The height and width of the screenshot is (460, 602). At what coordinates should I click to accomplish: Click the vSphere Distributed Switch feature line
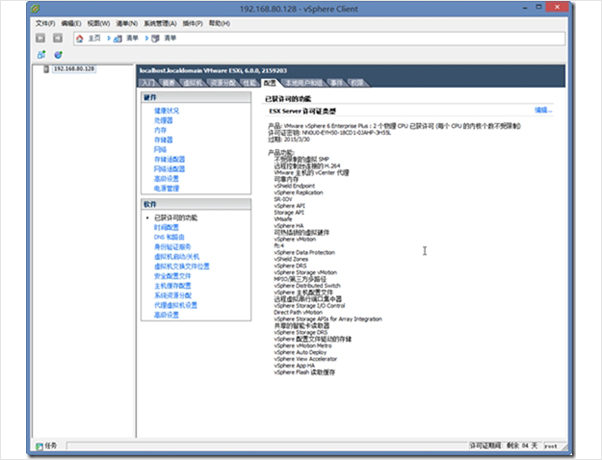(x=307, y=286)
